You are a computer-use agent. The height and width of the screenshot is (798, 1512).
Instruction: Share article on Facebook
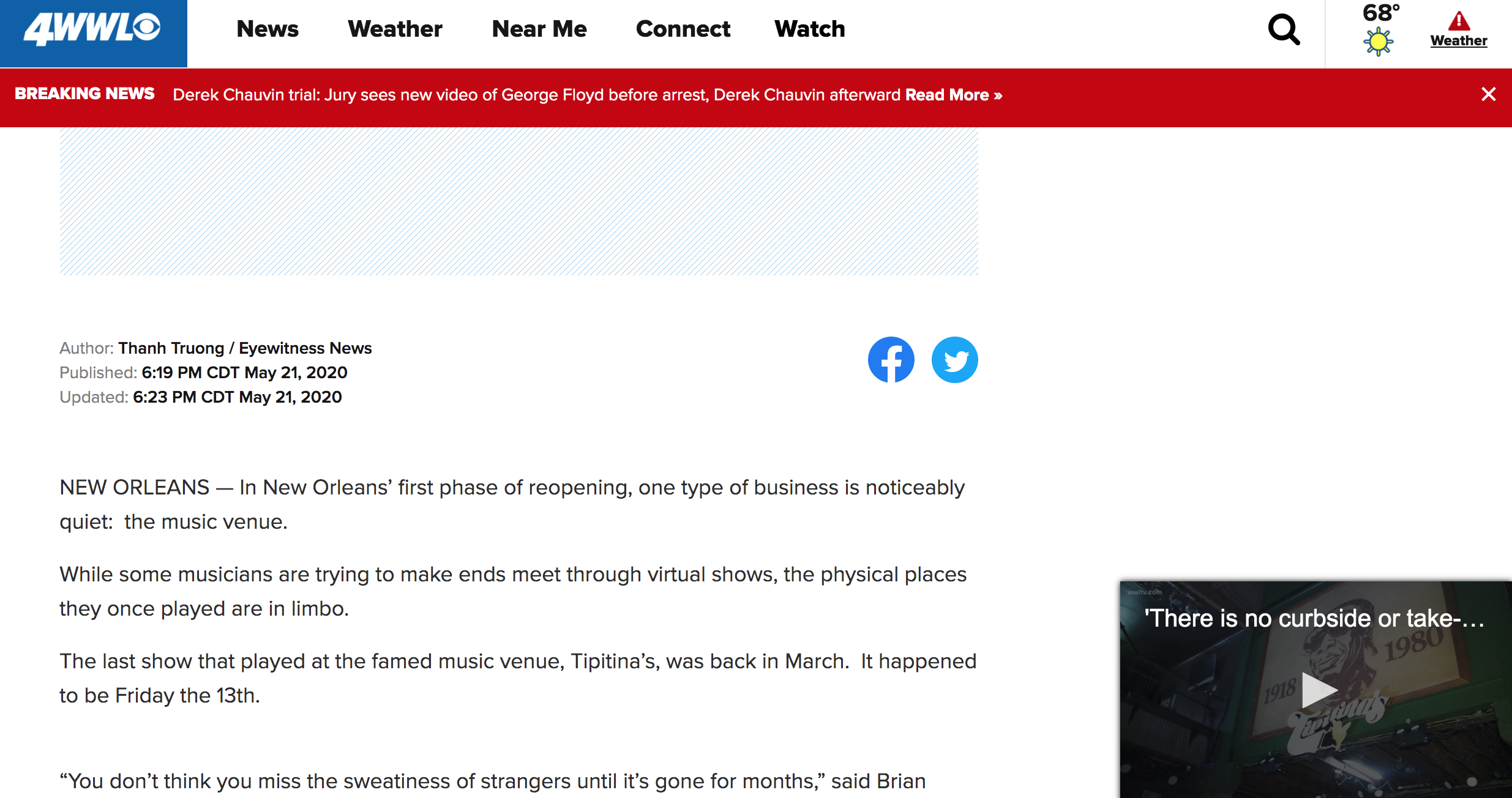click(x=891, y=360)
